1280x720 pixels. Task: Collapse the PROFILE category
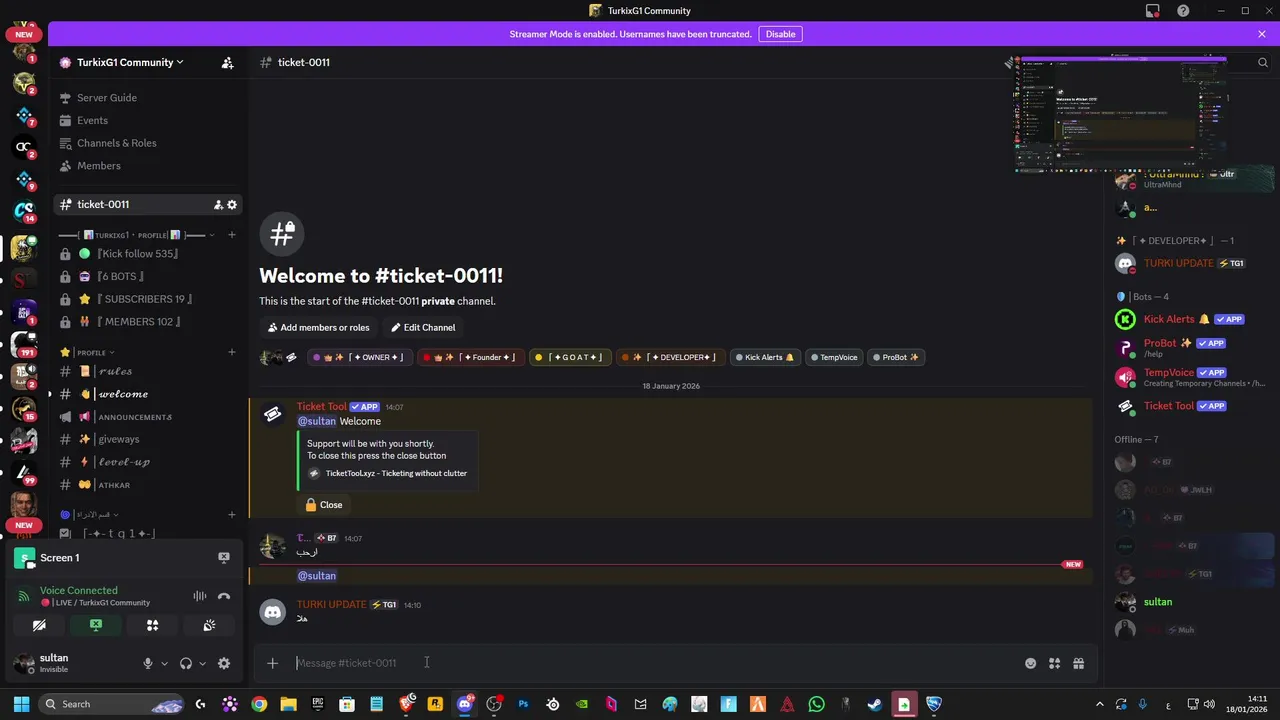[90, 352]
